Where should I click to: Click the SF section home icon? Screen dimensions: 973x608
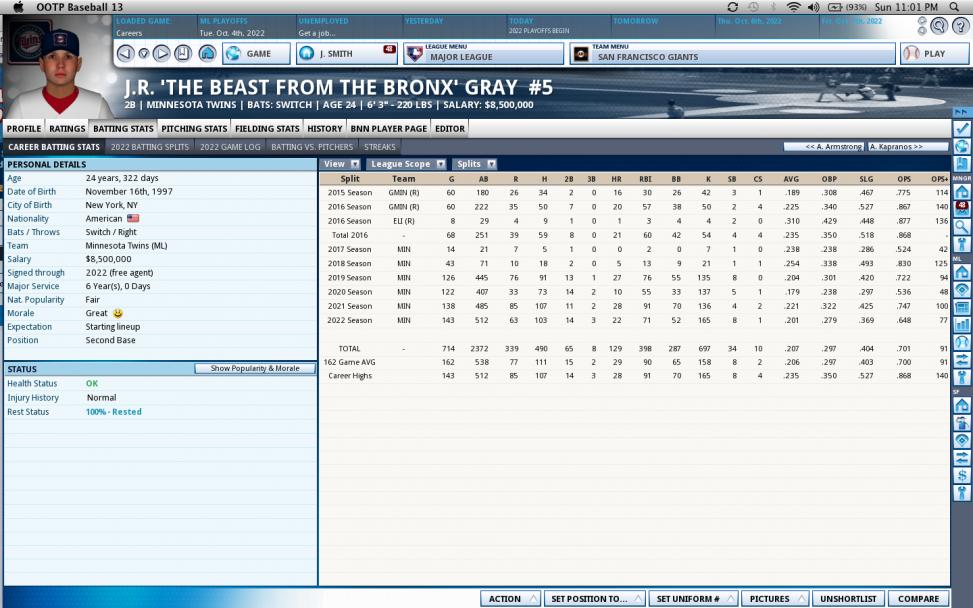coord(962,405)
